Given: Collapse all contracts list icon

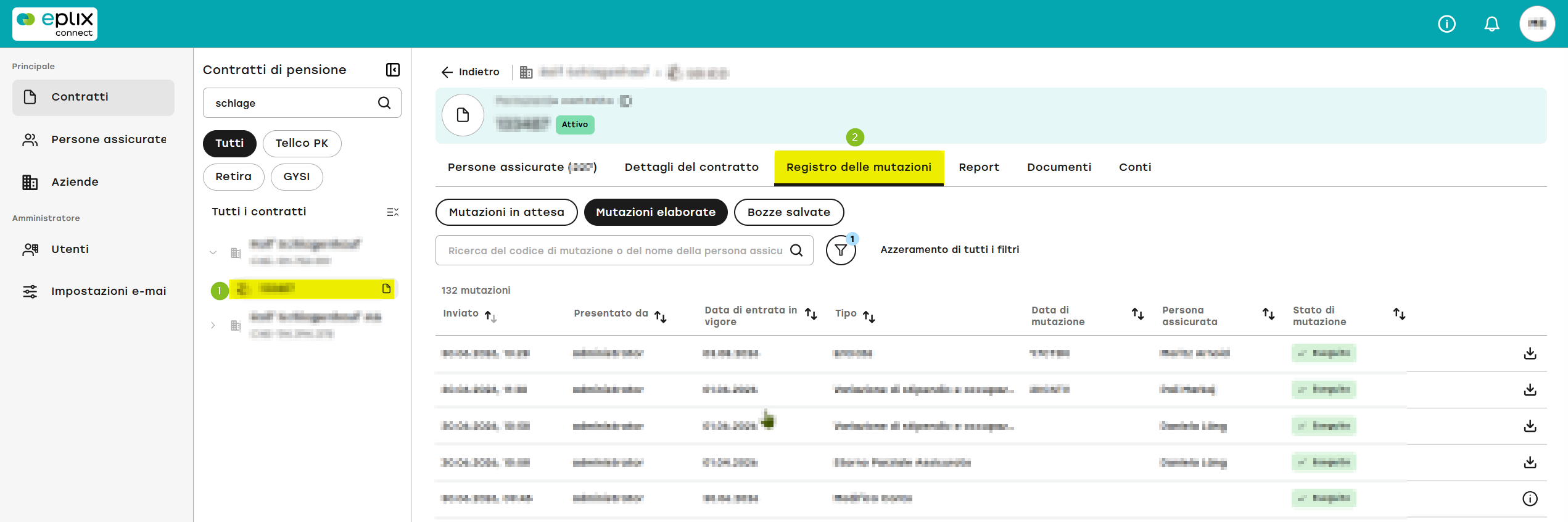Looking at the screenshot, I should pyautogui.click(x=392, y=212).
